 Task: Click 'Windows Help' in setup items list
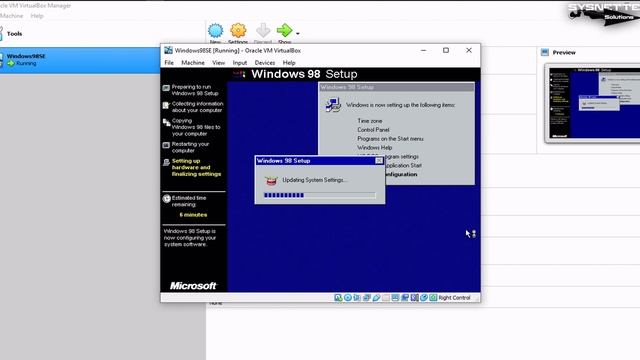374,148
